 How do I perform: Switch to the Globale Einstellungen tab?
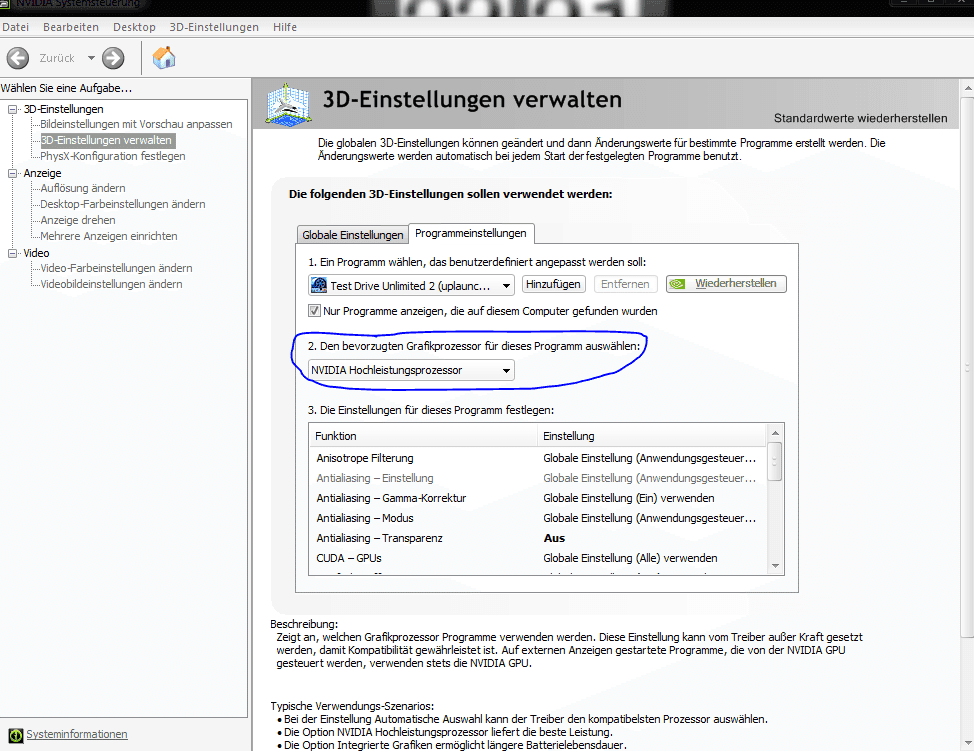352,235
